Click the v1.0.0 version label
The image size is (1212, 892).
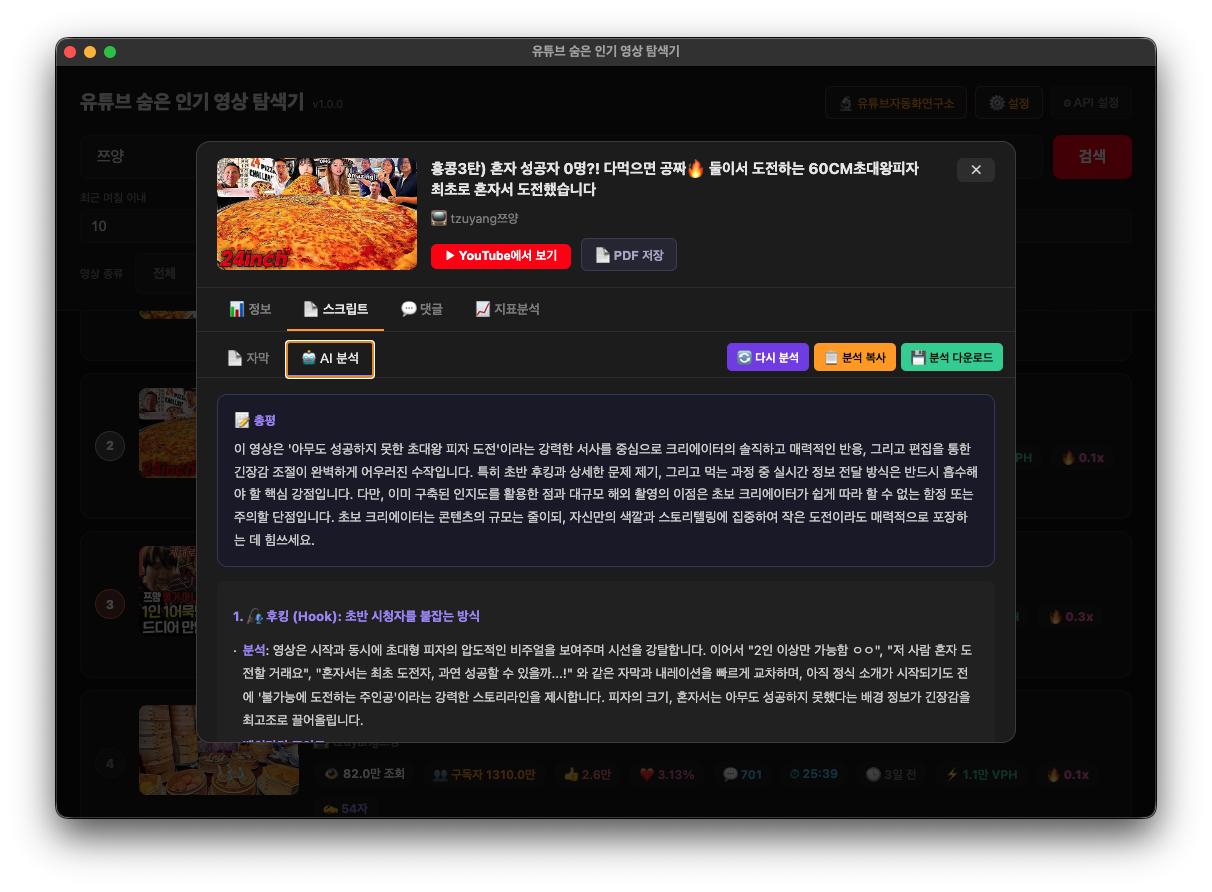(327, 104)
